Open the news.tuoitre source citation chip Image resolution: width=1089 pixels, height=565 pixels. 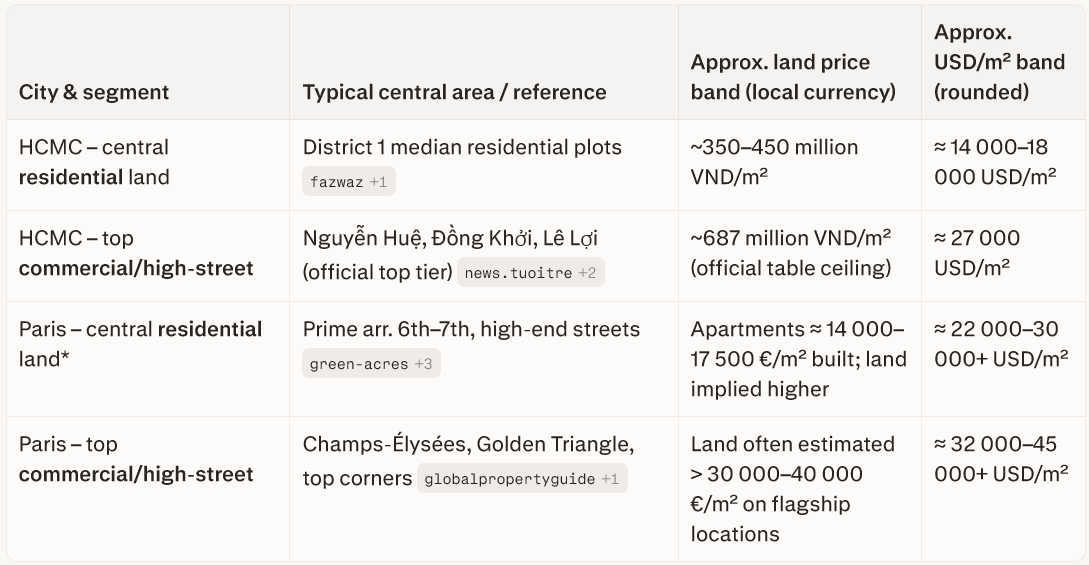(531, 272)
